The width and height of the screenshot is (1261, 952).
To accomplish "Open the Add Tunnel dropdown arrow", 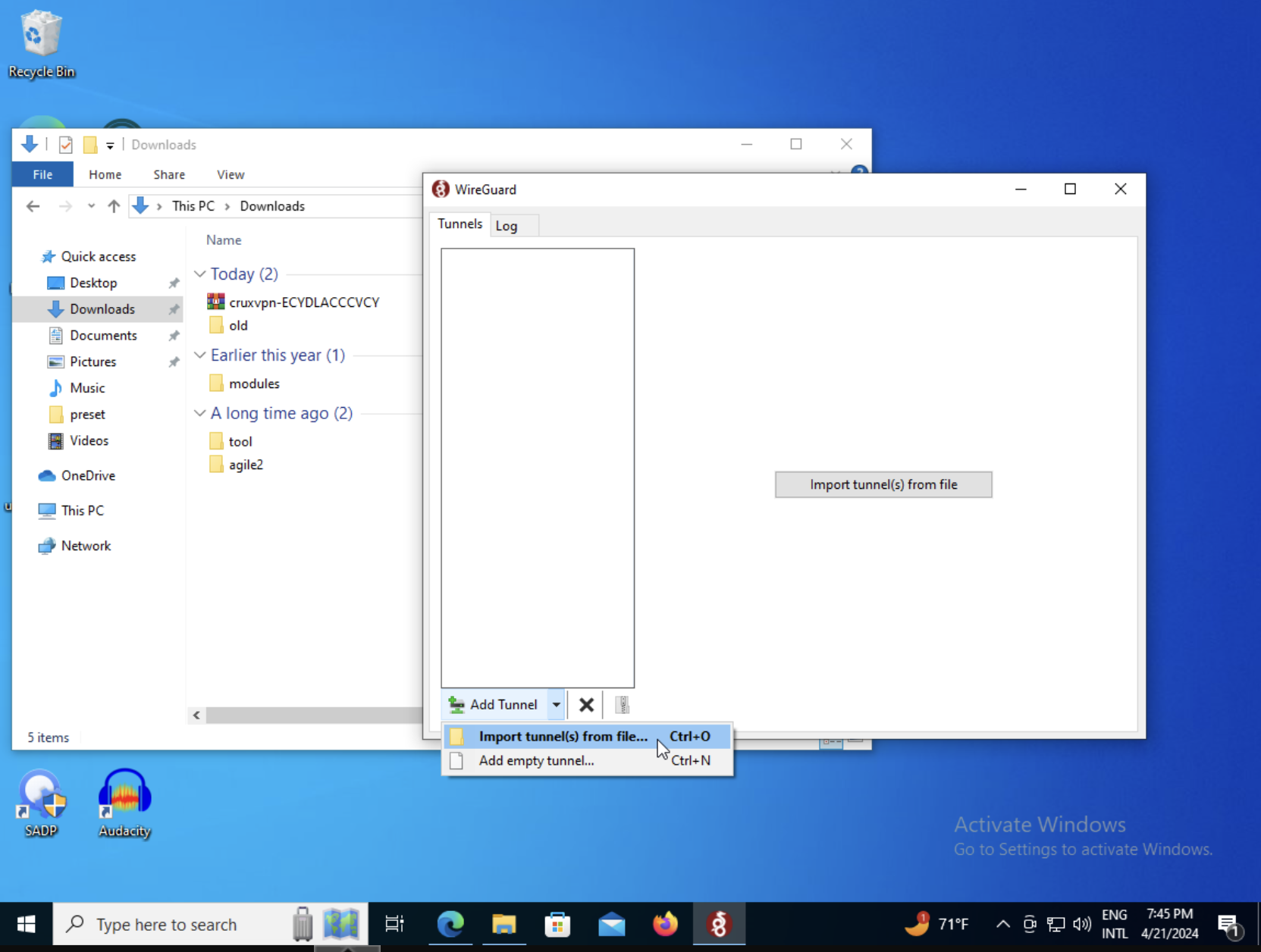I will click(x=557, y=705).
